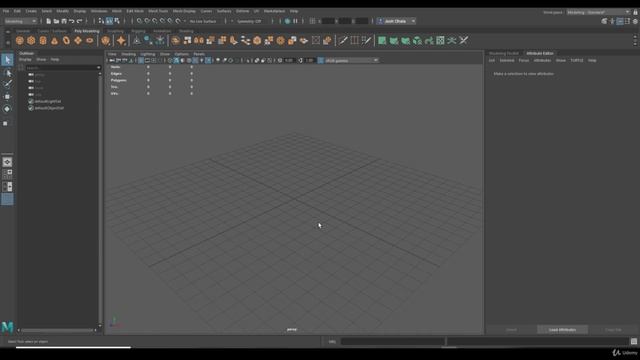Toggle snap to curves
This screenshot has width=640, height=360.
coord(147,21)
